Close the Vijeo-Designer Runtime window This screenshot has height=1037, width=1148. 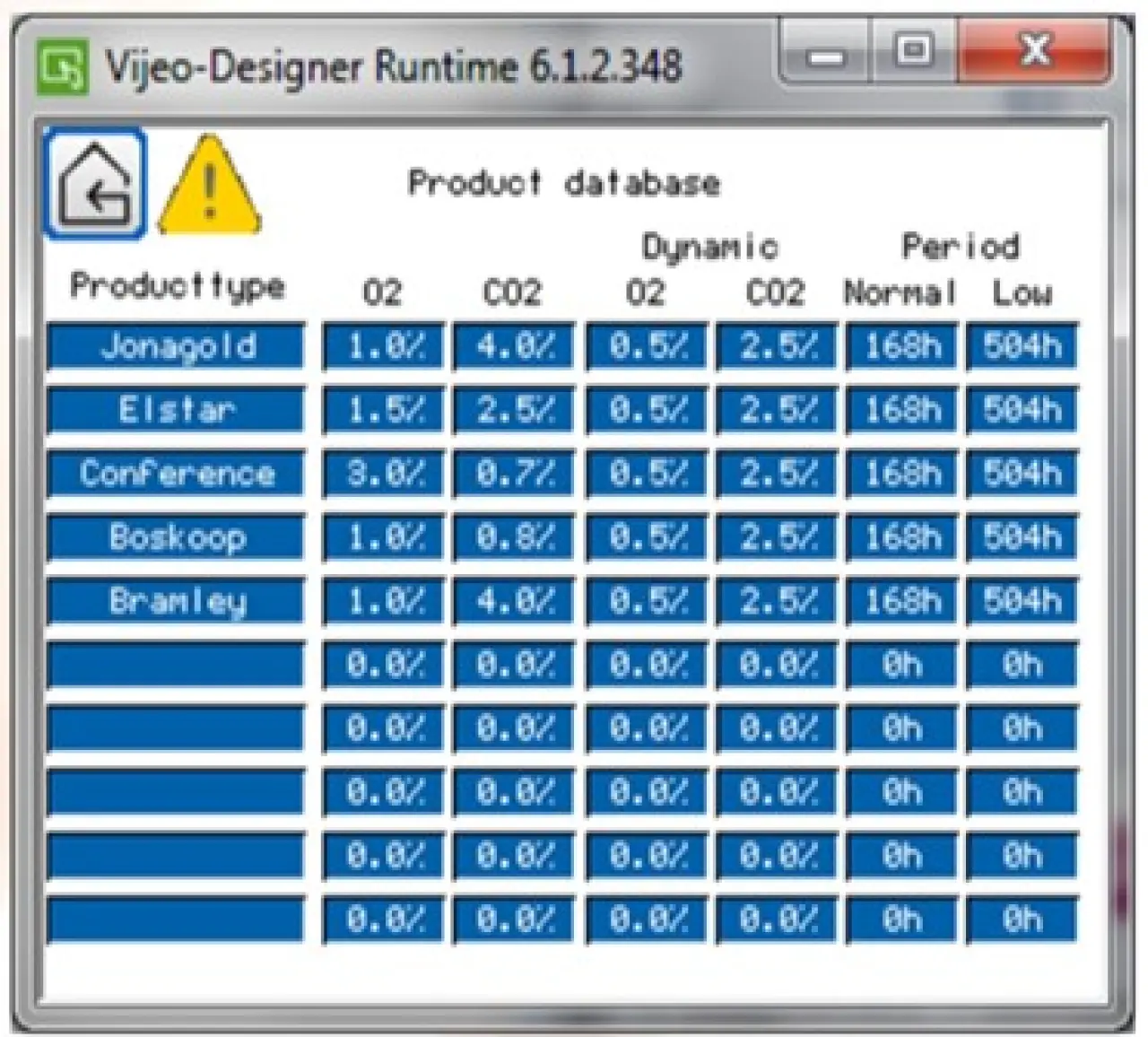pyautogui.click(x=1035, y=51)
